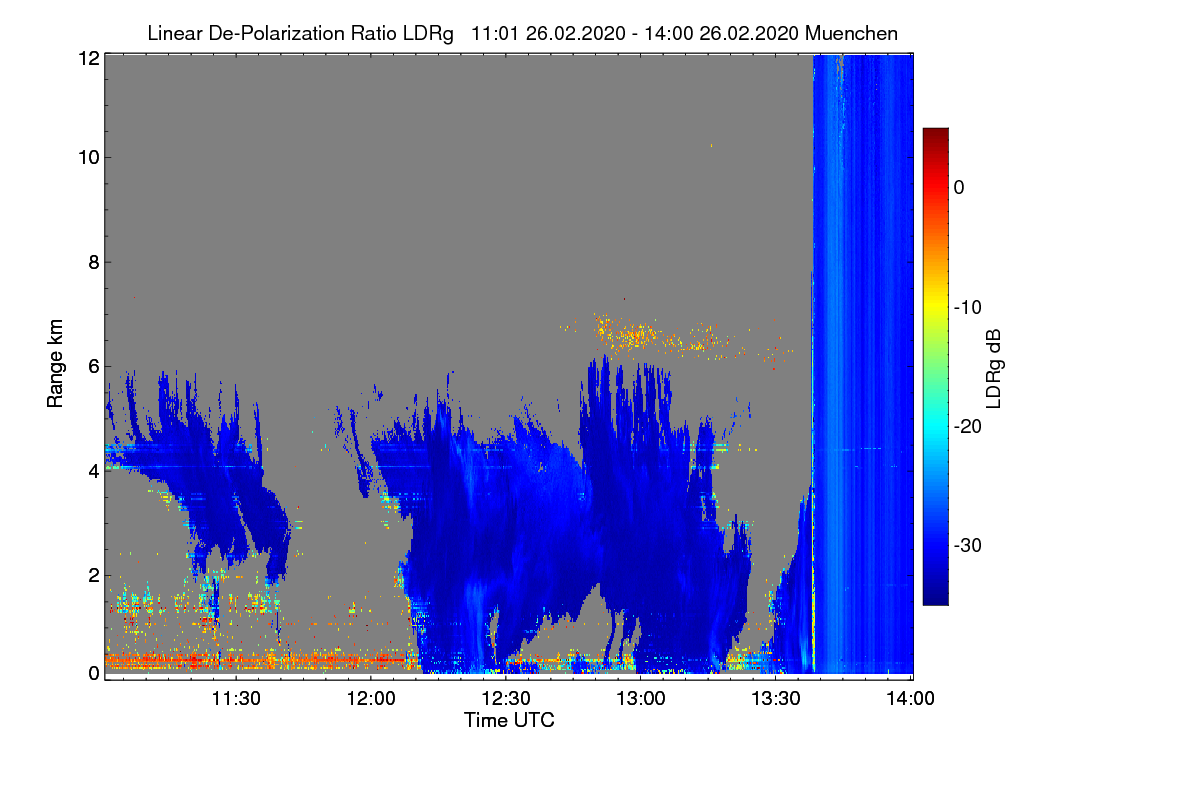Click the '14:00' time tick label

pos(911,699)
